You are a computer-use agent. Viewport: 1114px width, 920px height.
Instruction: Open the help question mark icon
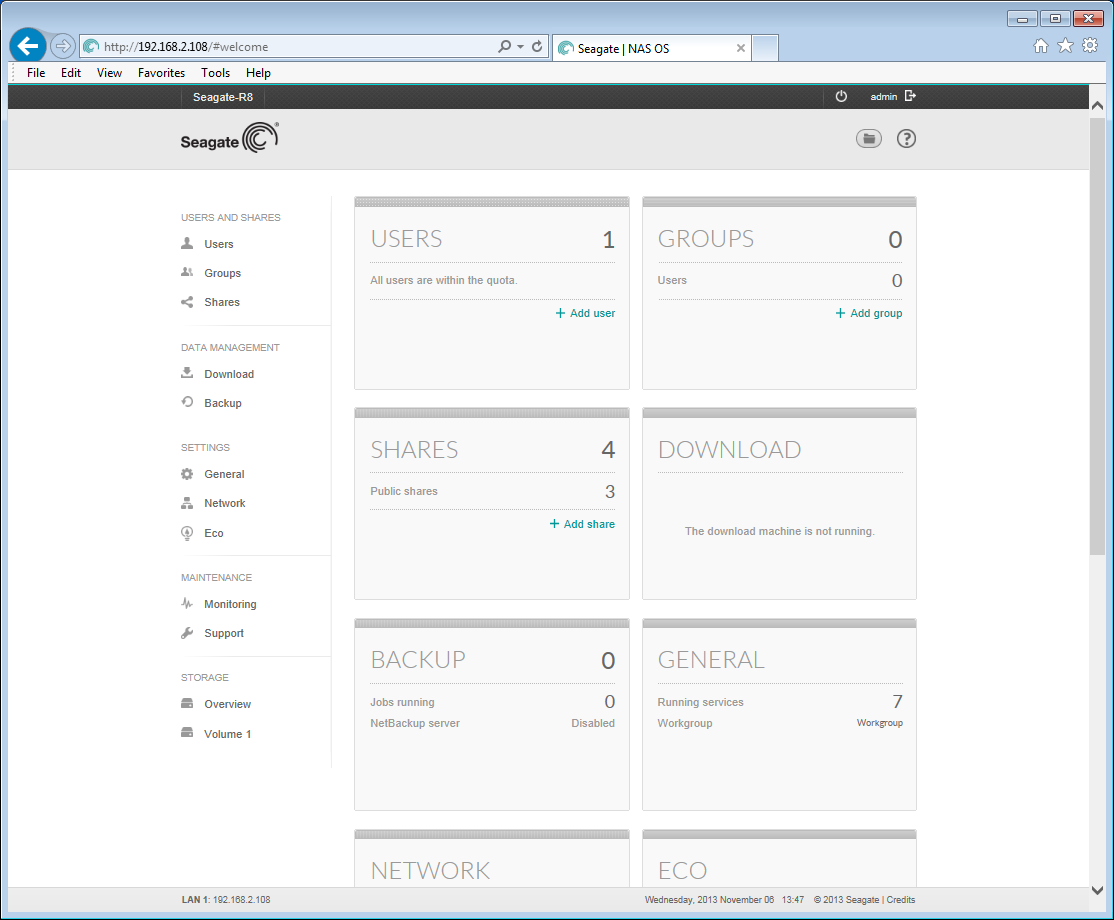[x=906, y=139]
